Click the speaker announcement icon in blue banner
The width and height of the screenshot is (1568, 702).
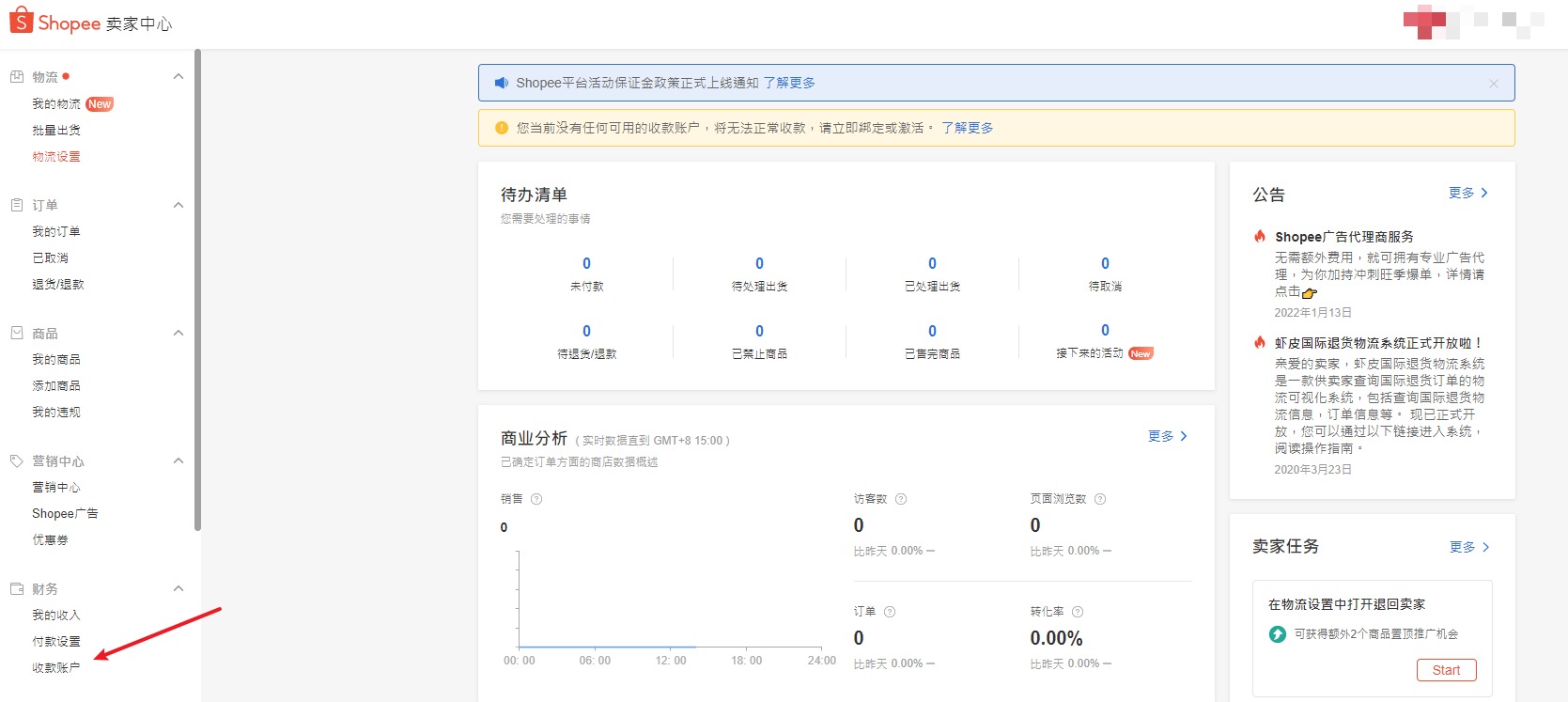502,83
